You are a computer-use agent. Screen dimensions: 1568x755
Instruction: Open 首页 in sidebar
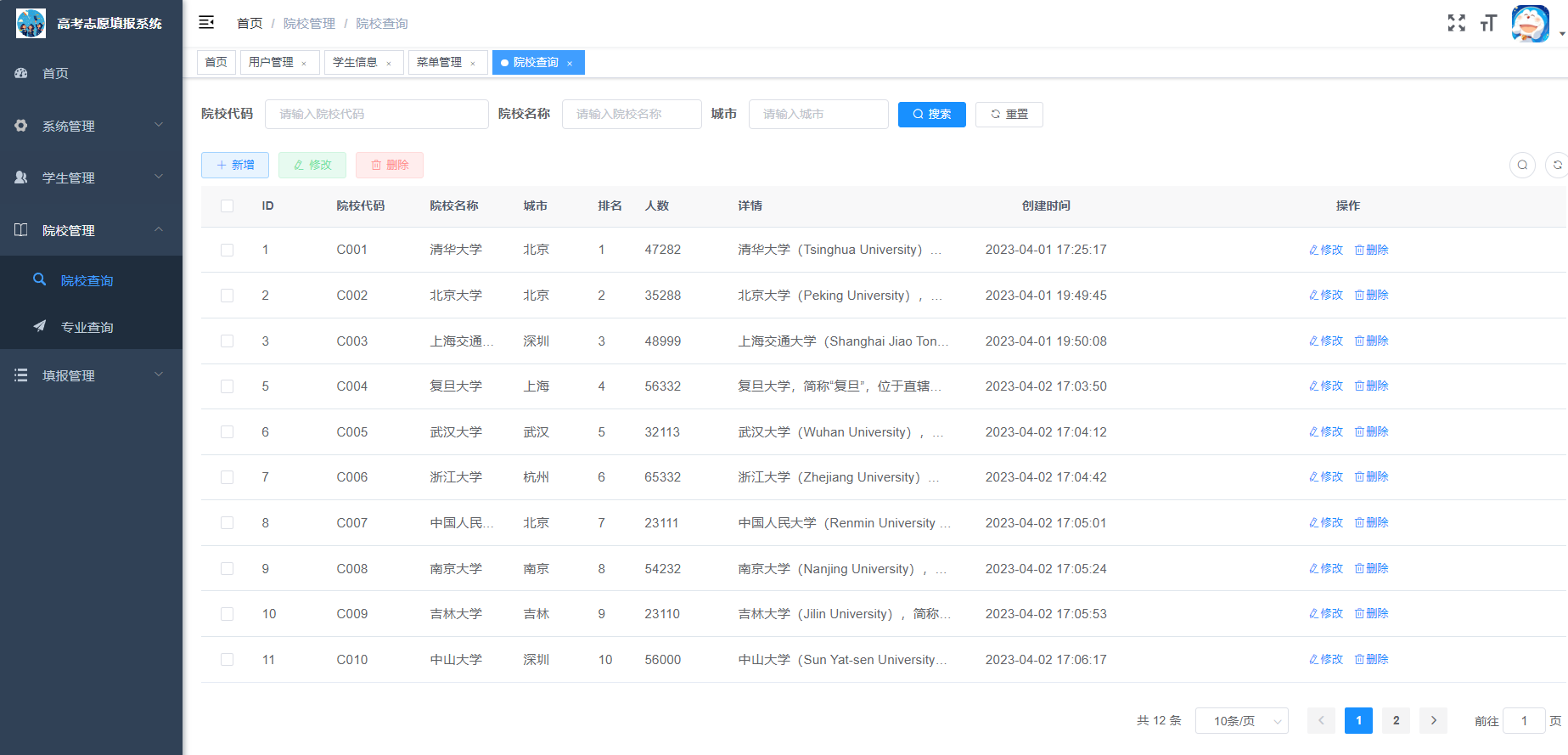tap(91, 73)
